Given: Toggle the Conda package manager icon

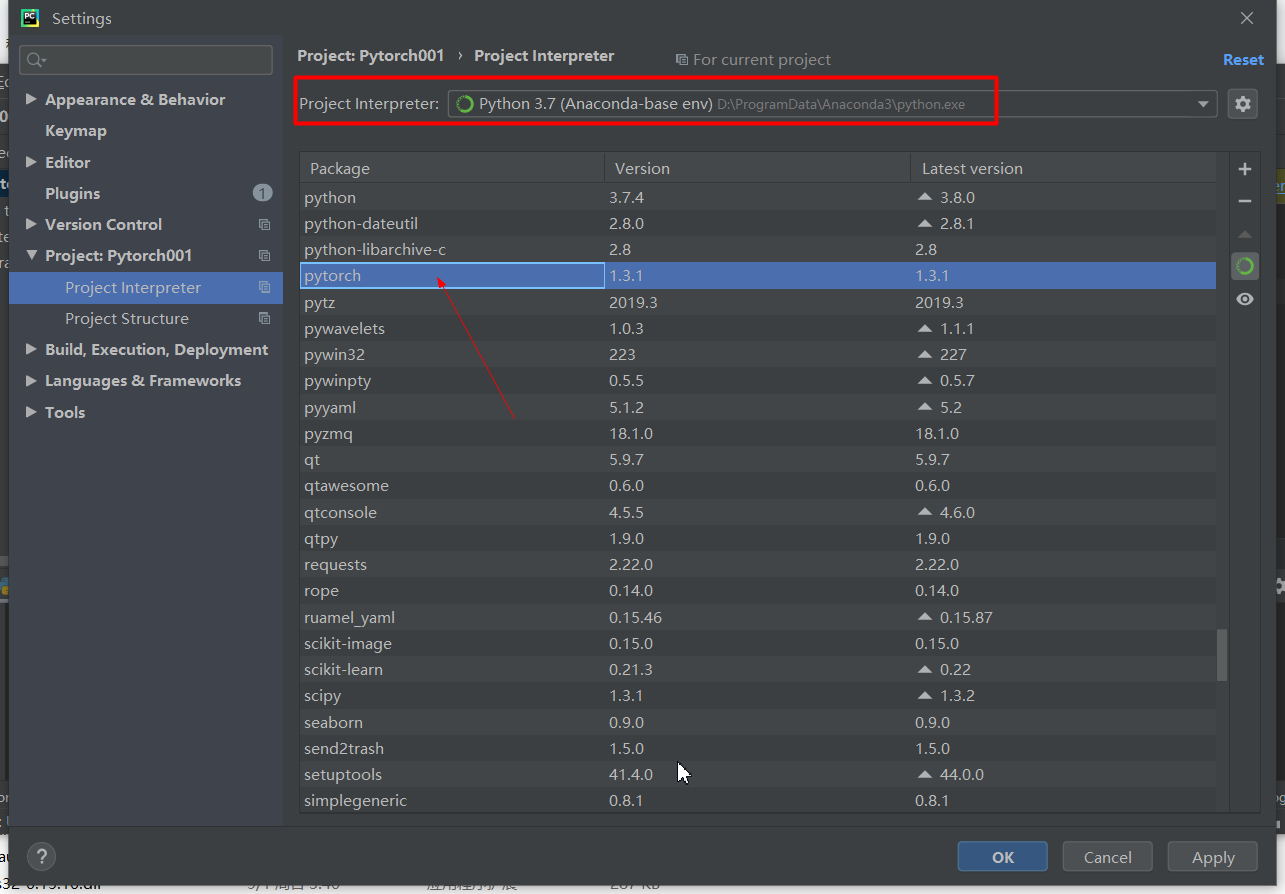Looking at the screenshot, I should tap(1245, 266).
